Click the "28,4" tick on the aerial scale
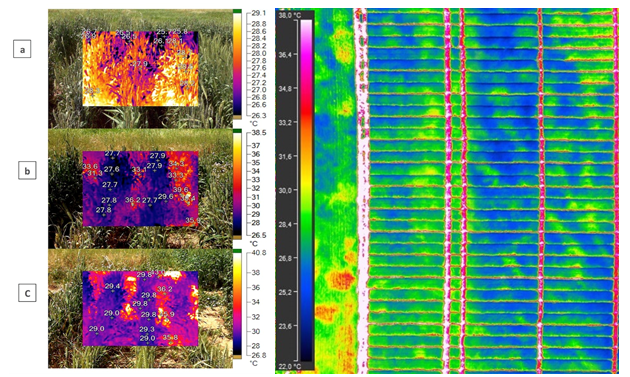The image size is (630, 377). 286,224
